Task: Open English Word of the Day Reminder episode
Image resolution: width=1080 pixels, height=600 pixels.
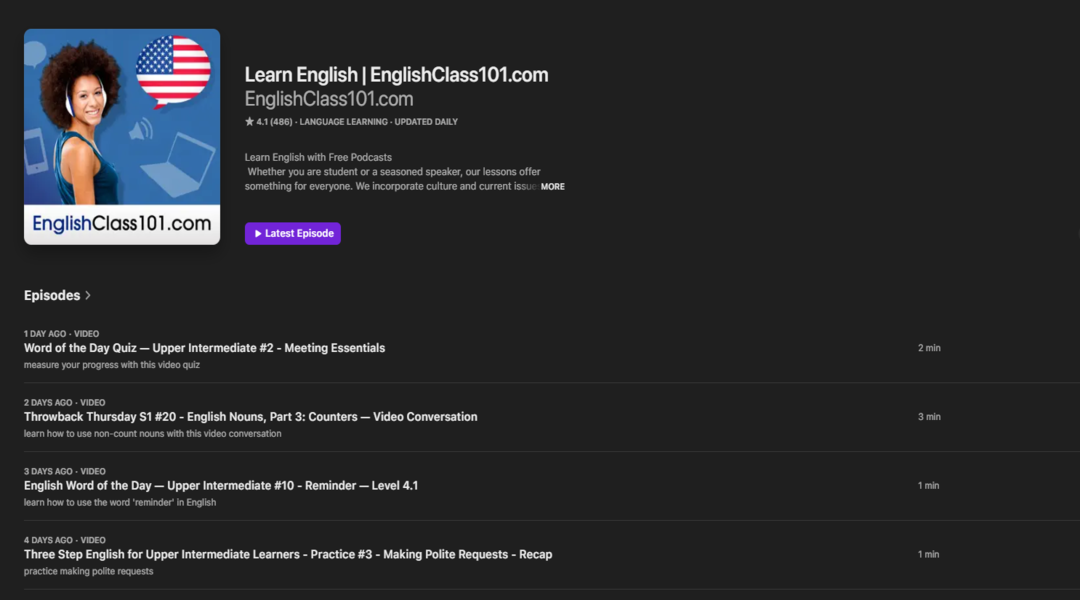Action: [x=221, y=486]
